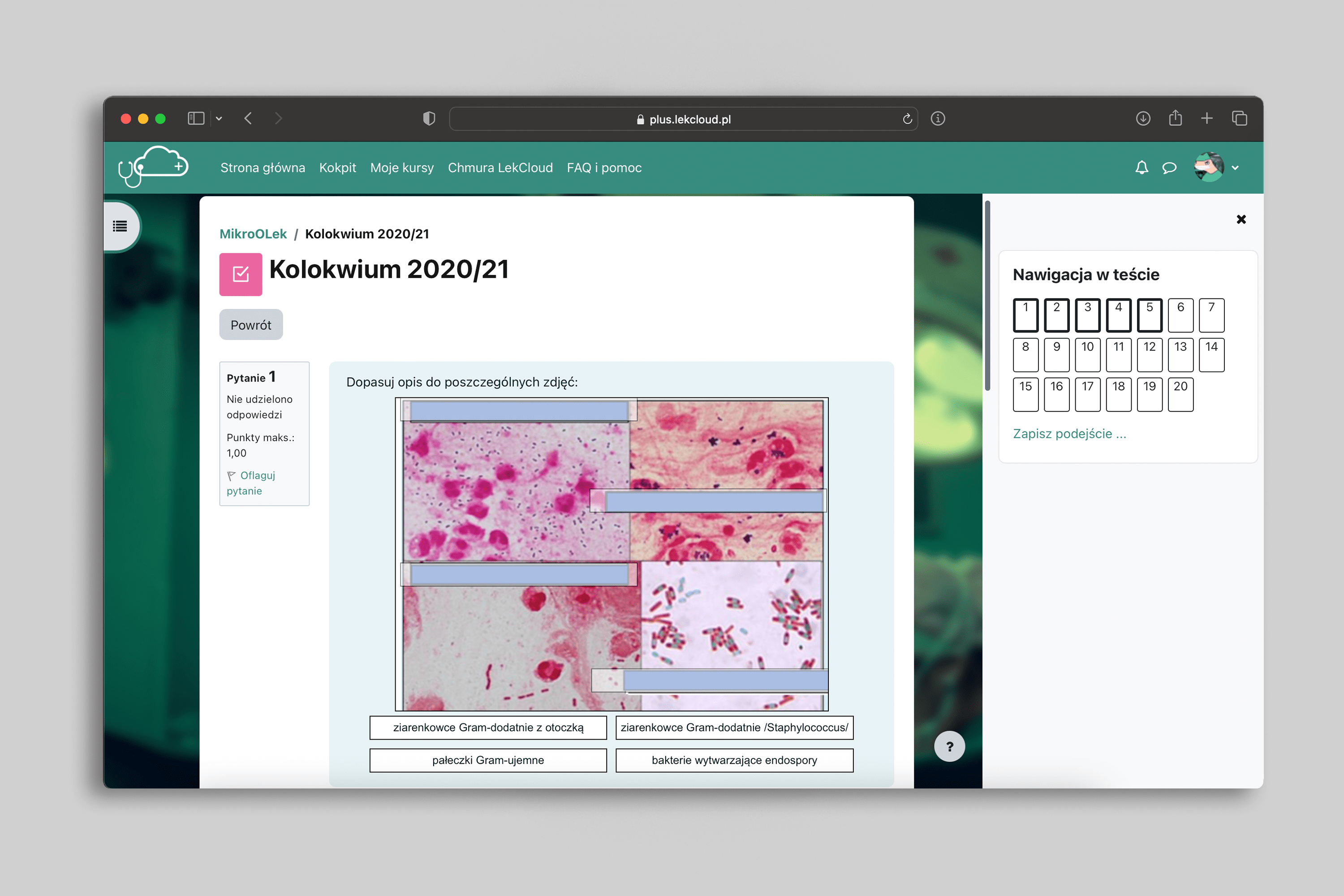This screenshot has height=896, width=1344.
Task: Expand the sidebar options chevron in Safari
Action: click(219, 118)
